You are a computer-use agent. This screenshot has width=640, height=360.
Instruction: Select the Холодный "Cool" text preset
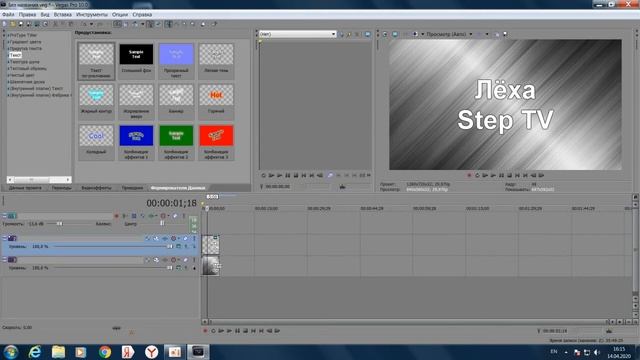(96, 141)
